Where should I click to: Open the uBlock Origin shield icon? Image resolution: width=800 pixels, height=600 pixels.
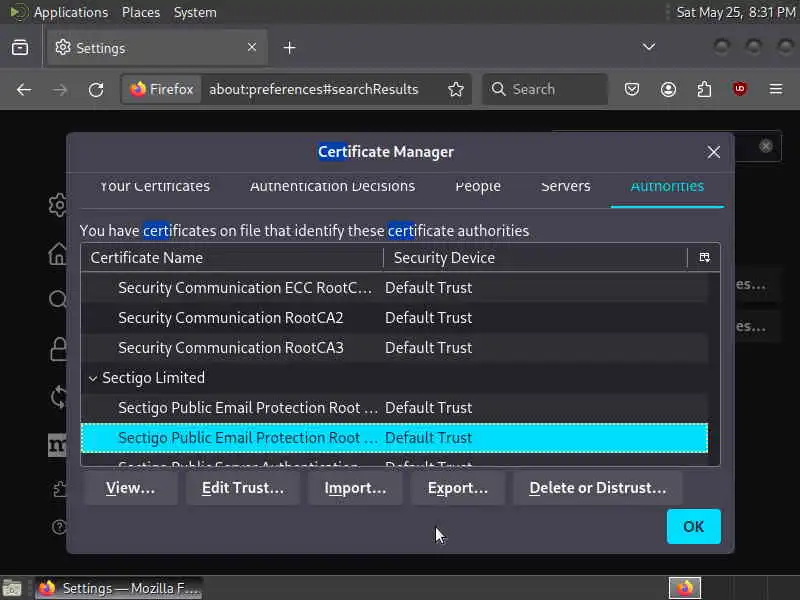click(739, 89)
